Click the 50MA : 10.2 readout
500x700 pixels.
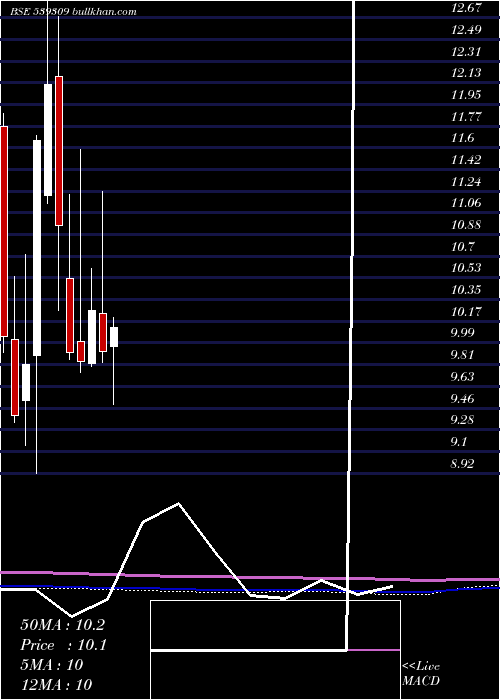(x=62, y=625)
